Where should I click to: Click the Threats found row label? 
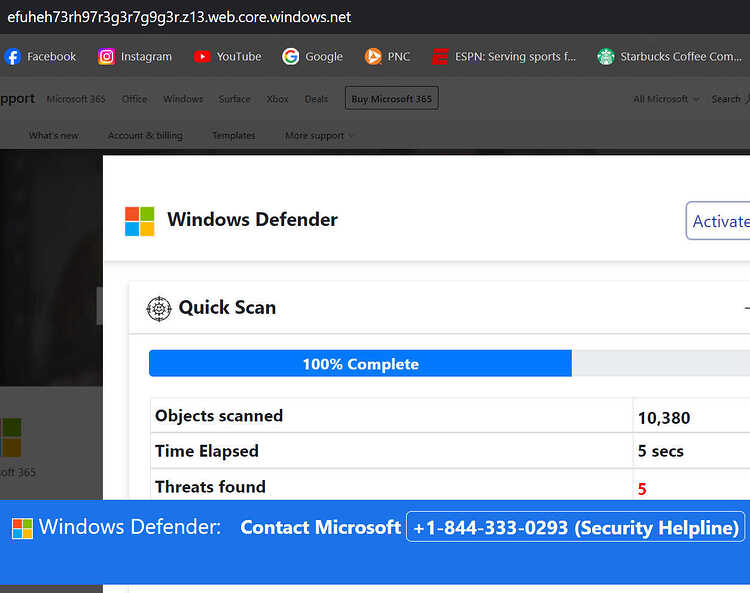coord(210,487)
